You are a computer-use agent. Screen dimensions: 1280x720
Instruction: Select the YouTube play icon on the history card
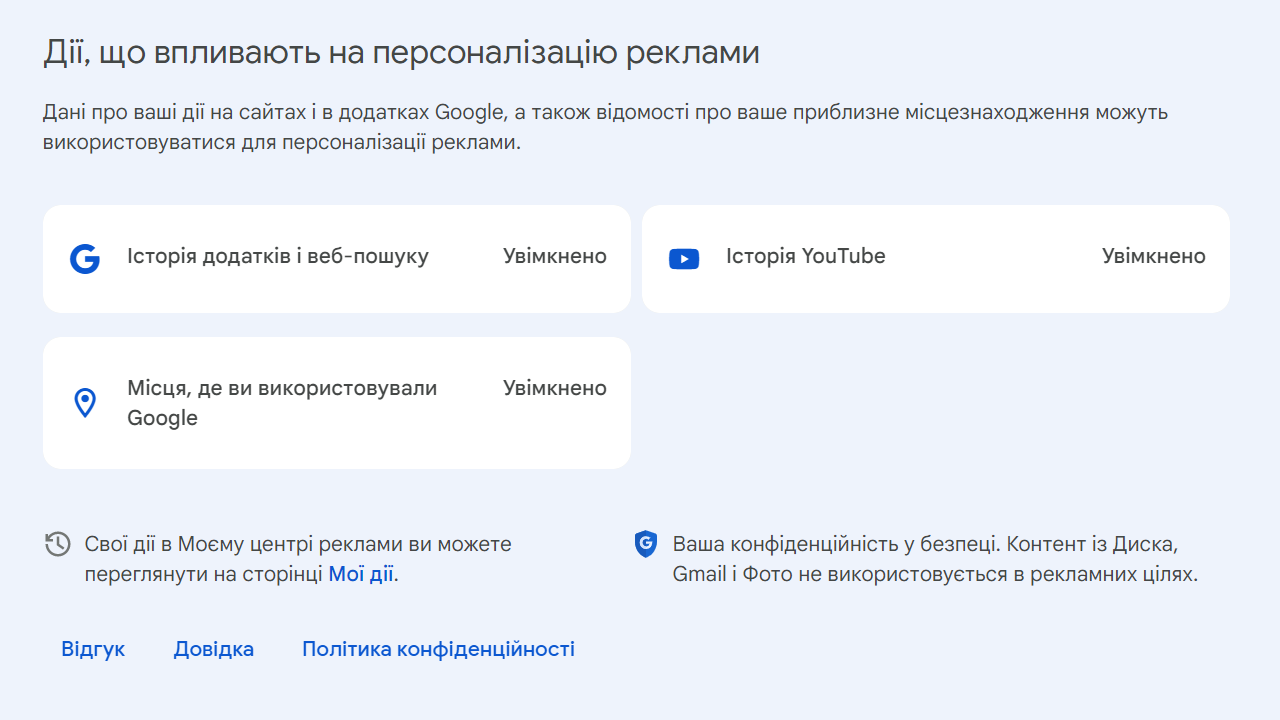(x=684, y=257)
